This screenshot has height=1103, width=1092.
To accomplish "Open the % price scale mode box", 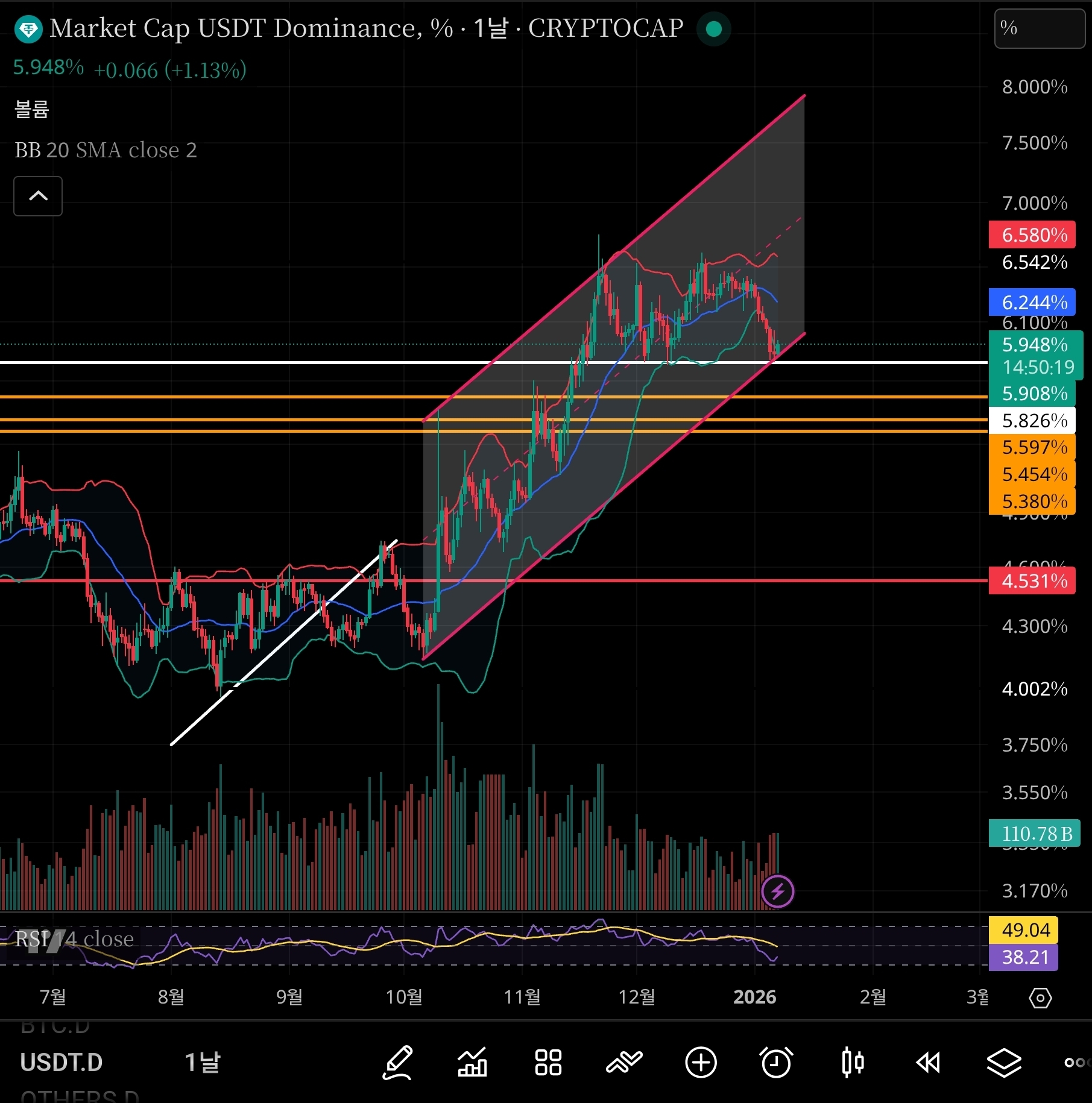I will [1040, 28].
